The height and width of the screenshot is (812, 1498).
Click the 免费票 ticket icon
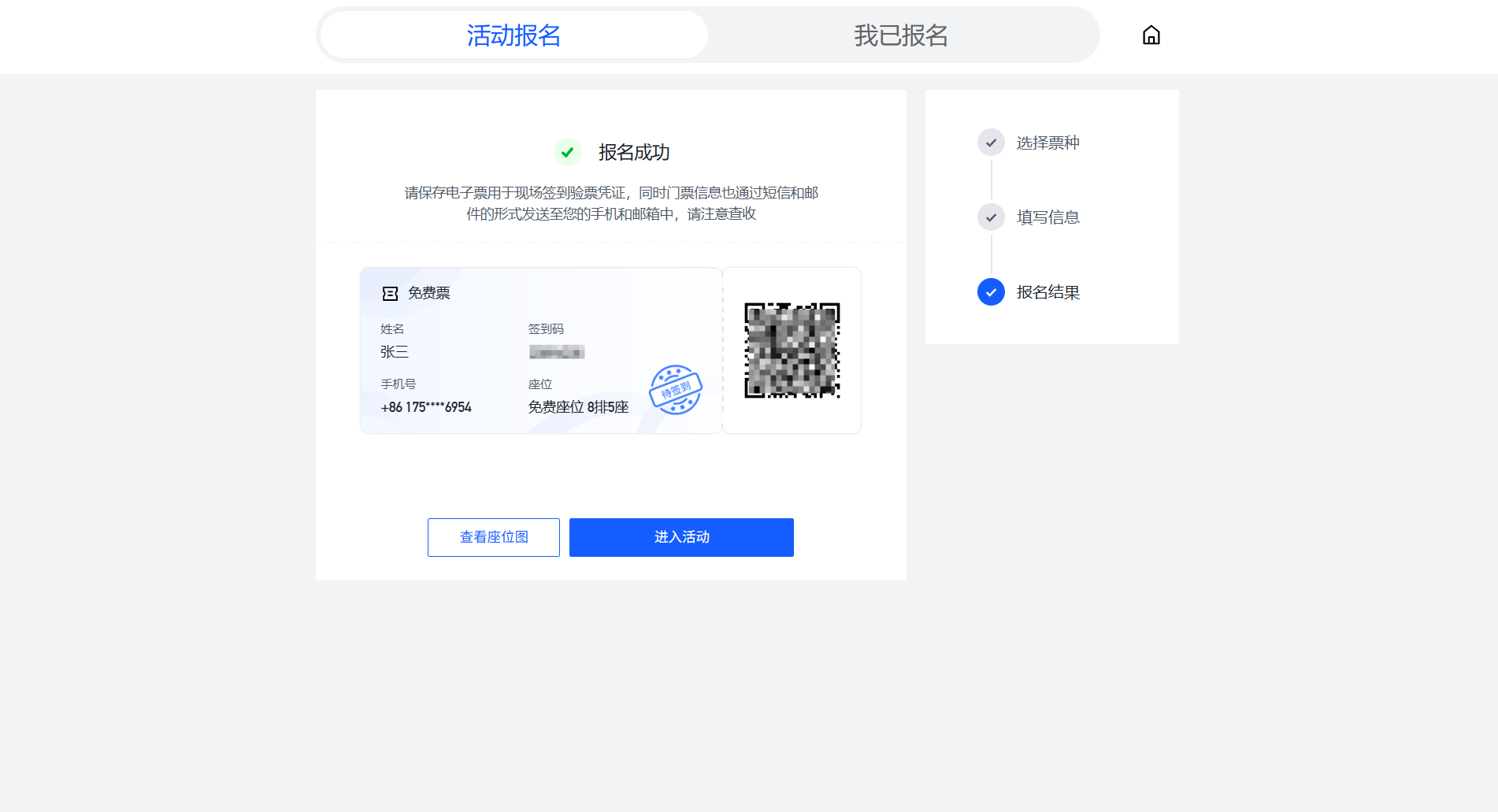(x=390, y=293)
